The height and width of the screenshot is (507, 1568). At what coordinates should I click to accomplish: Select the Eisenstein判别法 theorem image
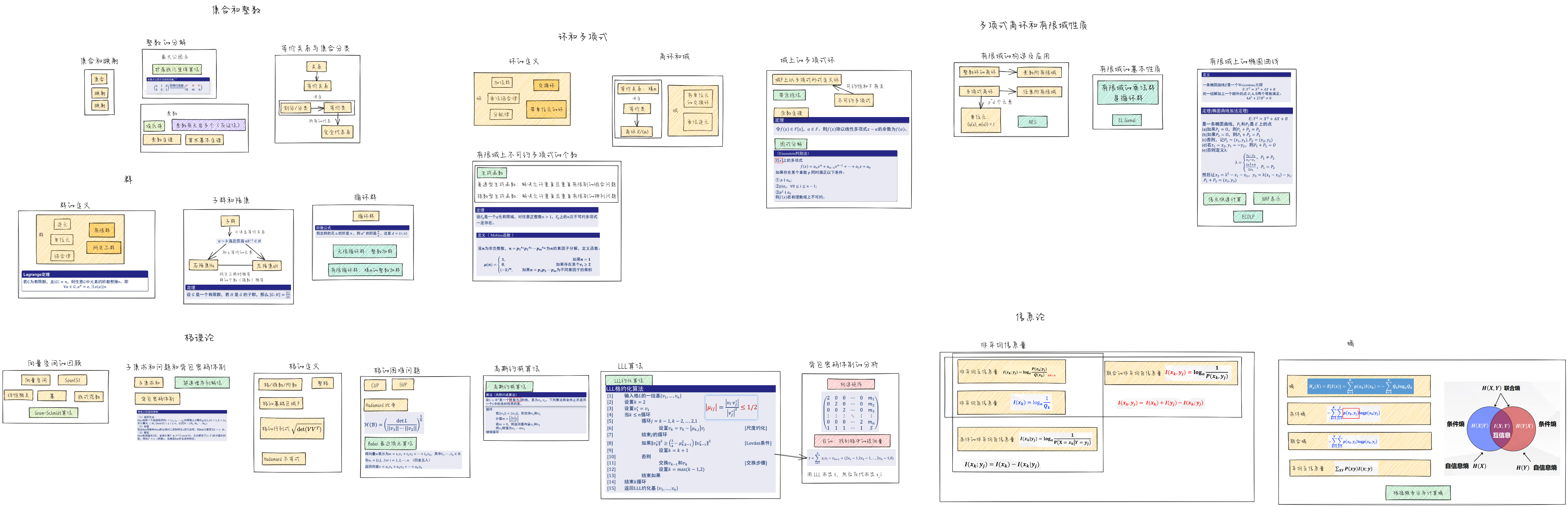(x=835, y=175)
